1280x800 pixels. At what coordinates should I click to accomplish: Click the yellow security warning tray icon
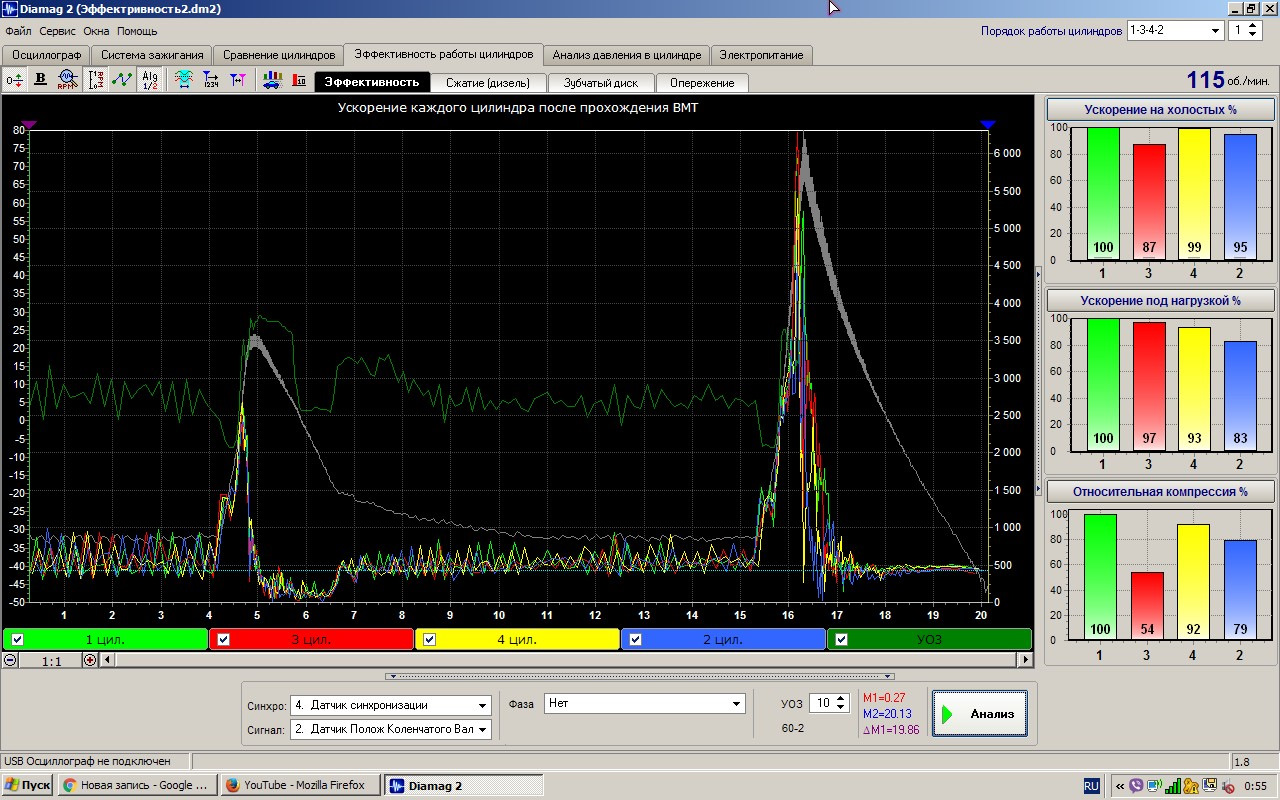[1191, 785]
